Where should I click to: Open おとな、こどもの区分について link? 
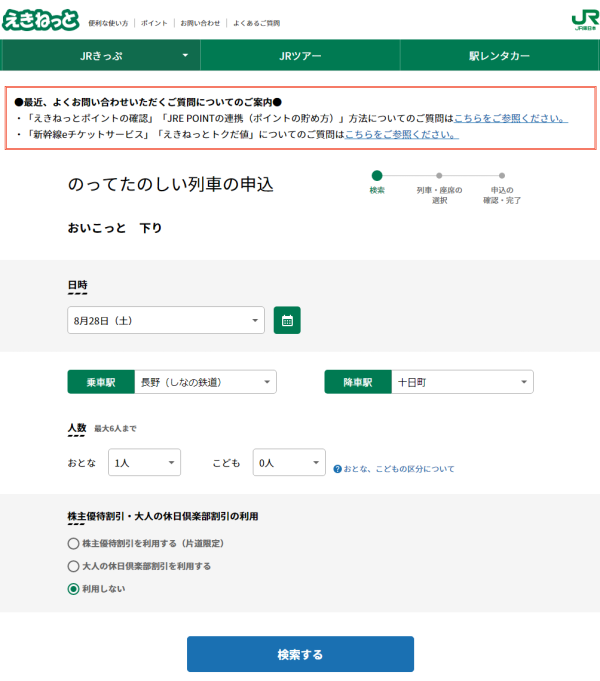tap(399, 469)
